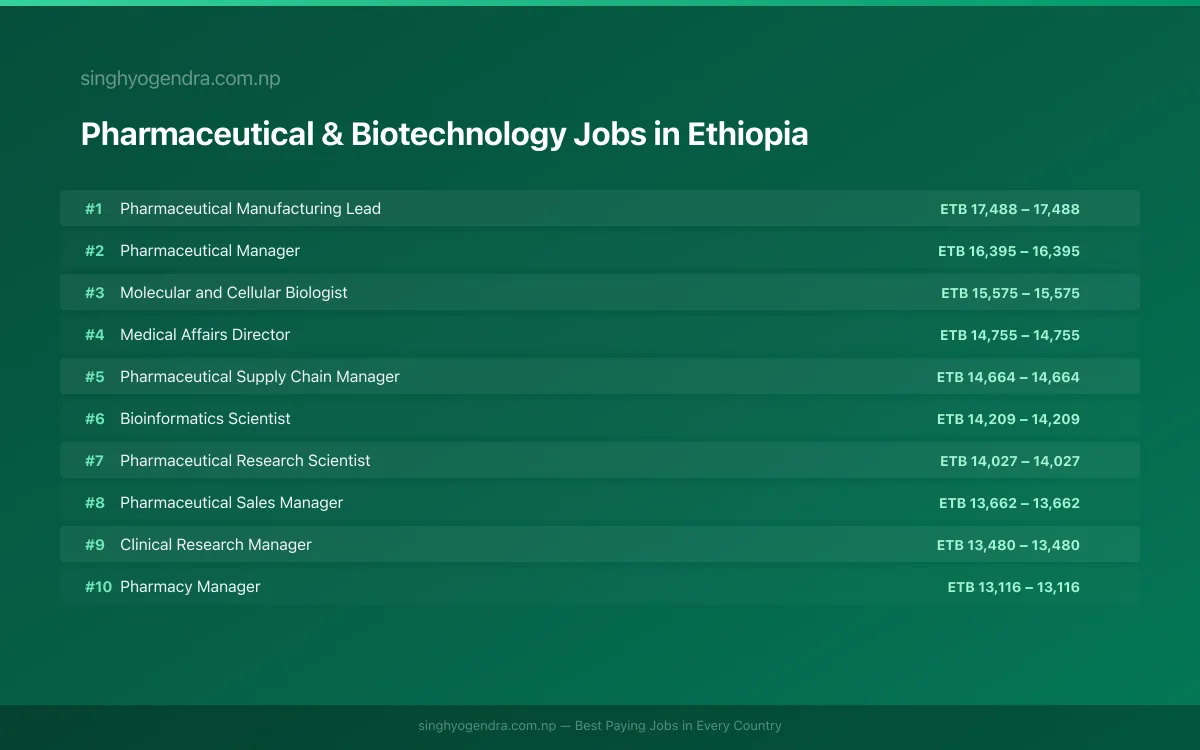Select Clinical Research Manager

[216, 545]
